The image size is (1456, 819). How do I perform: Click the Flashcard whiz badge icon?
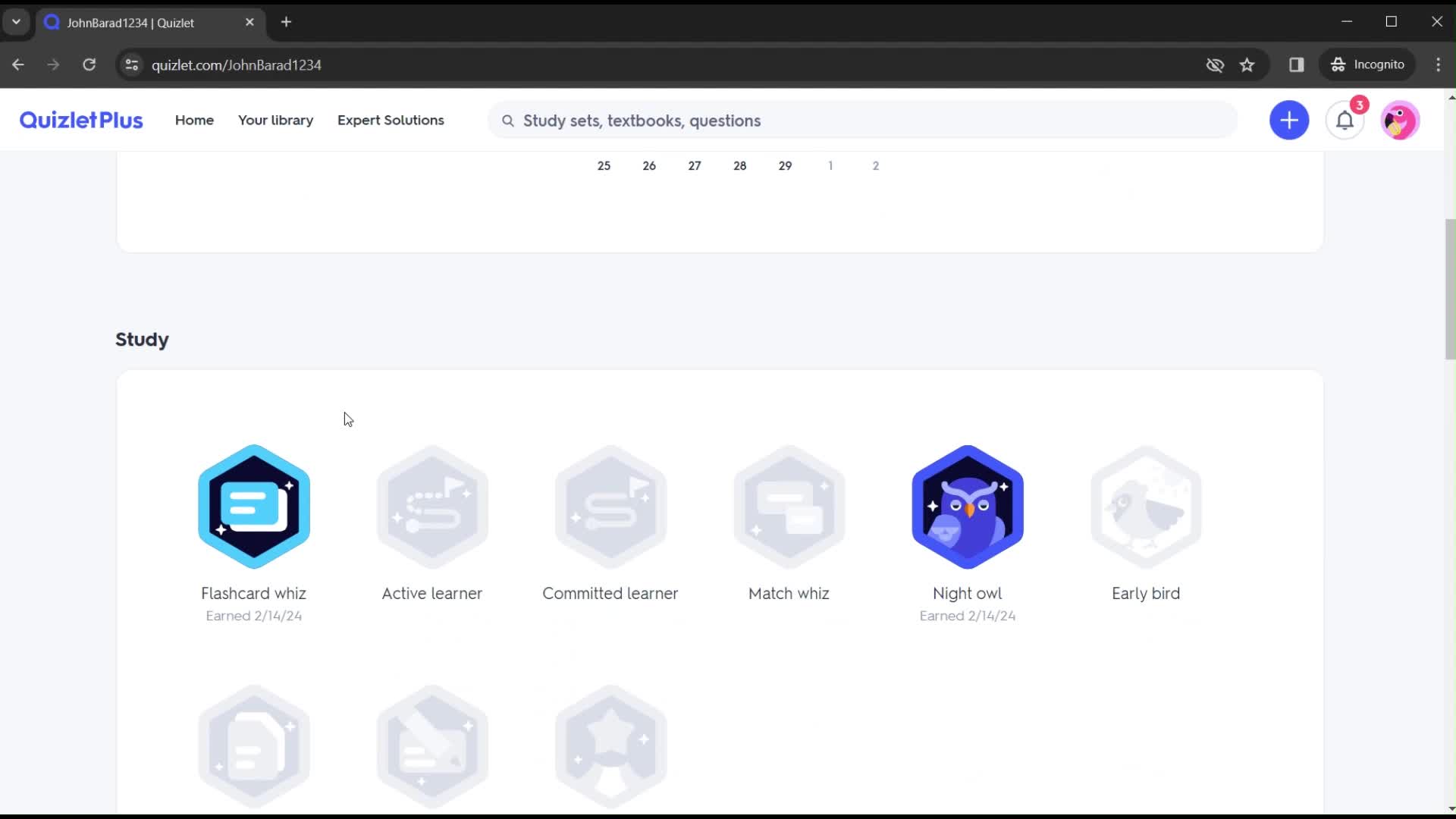coord(254,506)
